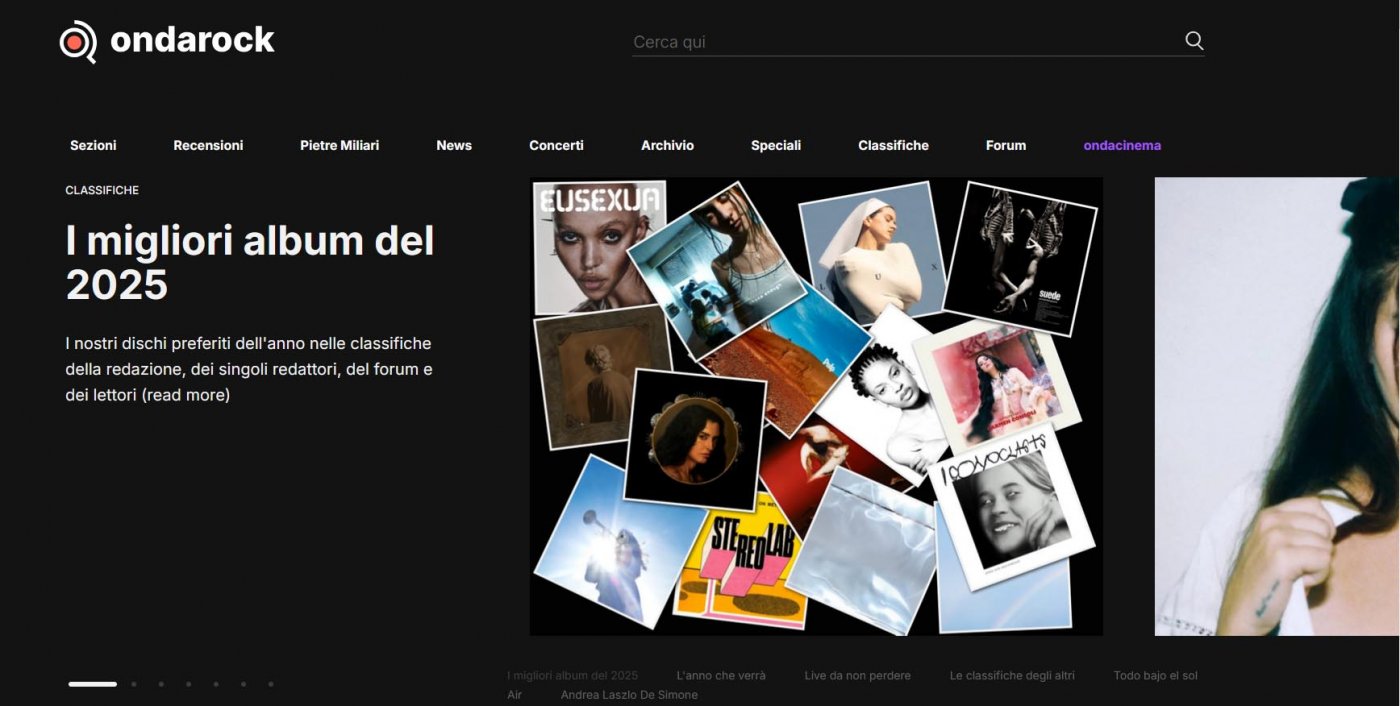Open the Pietre Miliari menu
Viewport: 1400px width, 706px height.
click(340, 145)
